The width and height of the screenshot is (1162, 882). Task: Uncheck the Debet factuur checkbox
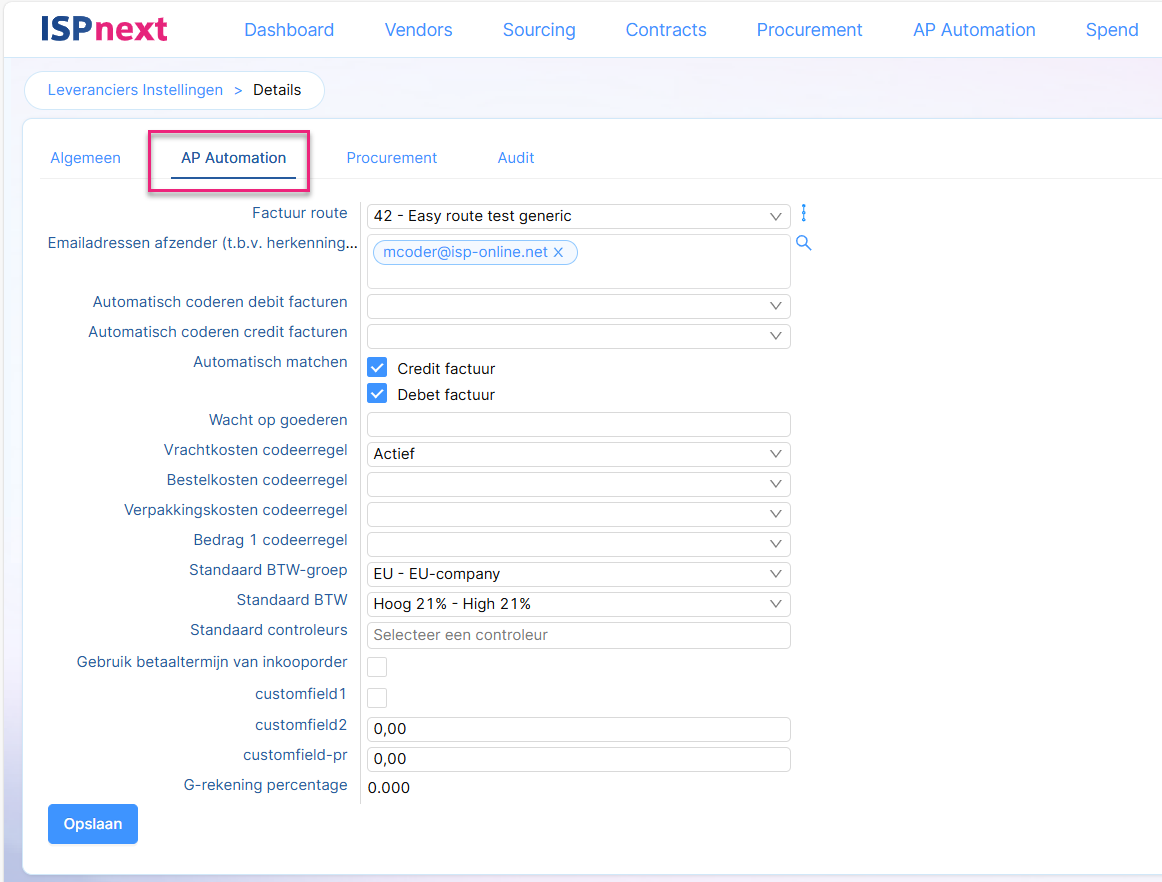[x=377, y=394]
